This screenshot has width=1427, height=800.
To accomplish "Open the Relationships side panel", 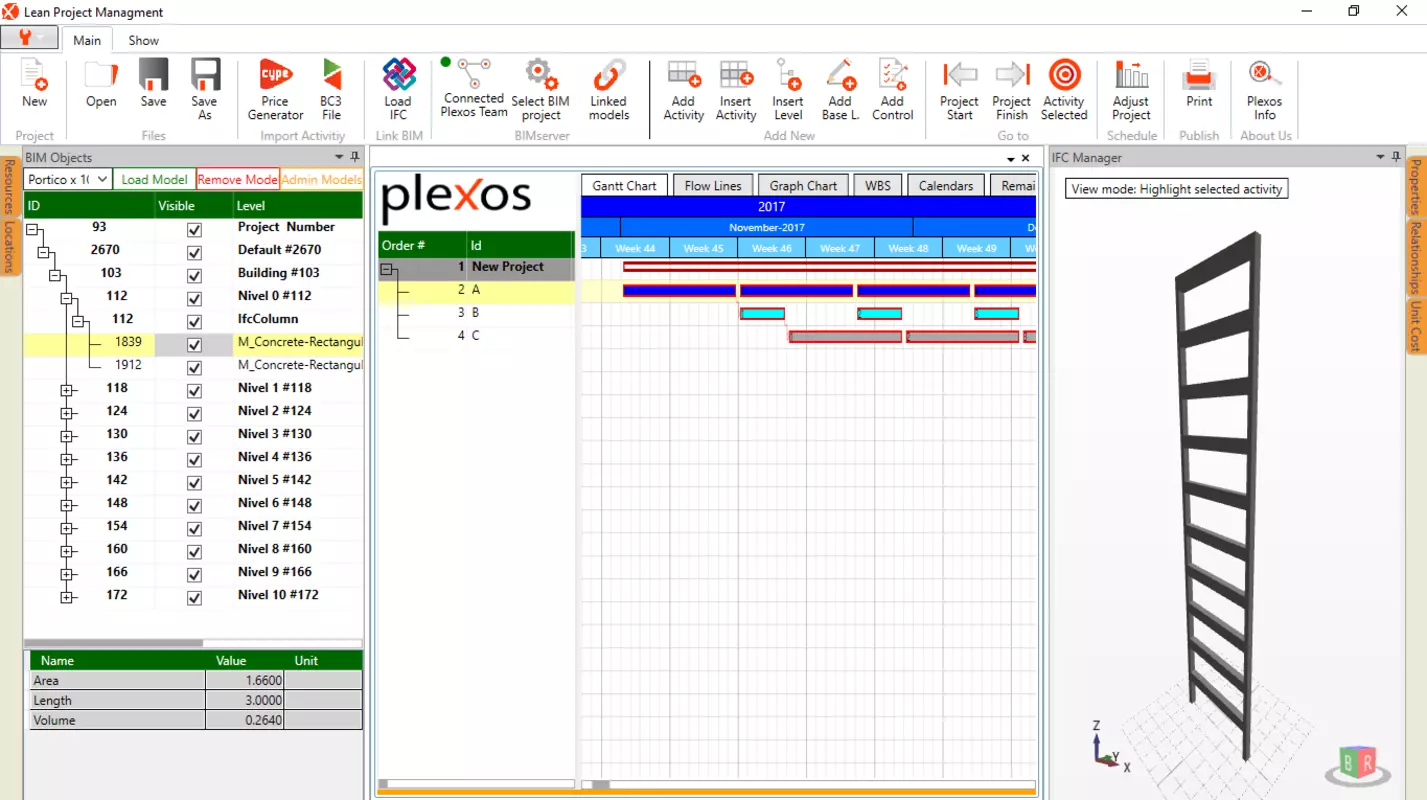I will pyautogui.click(x=1415, y=258).
